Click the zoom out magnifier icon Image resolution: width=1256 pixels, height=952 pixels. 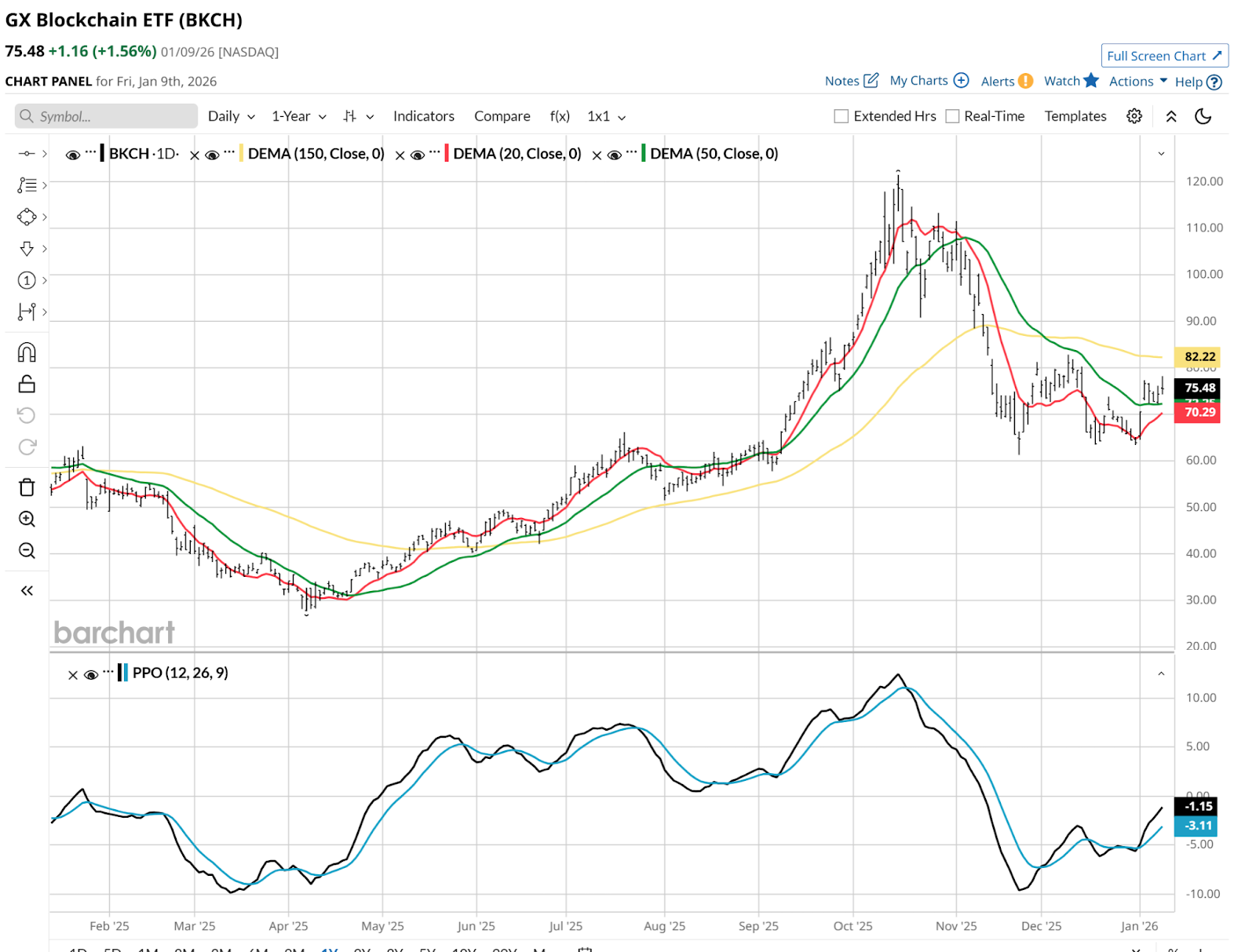click(27, 550)
